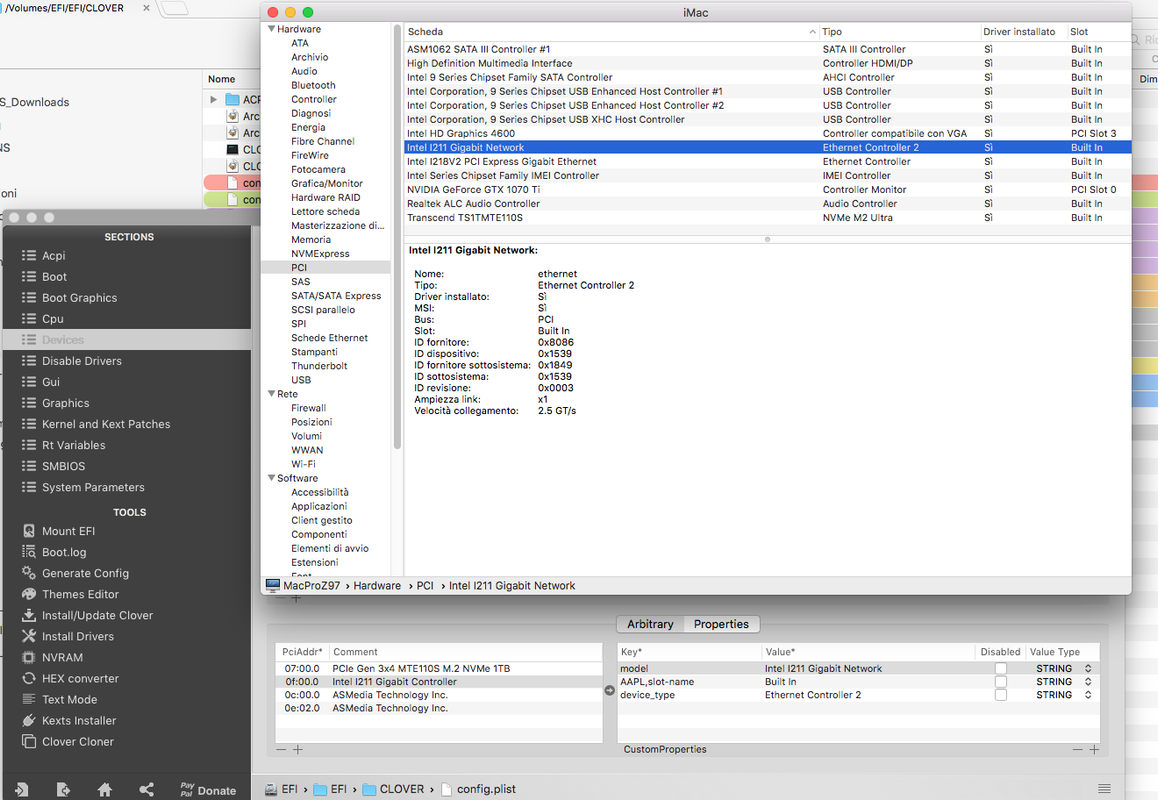Open the SMBIOS section
Image resolution: width=1158 pixels, height=800 pixels.
63,466
